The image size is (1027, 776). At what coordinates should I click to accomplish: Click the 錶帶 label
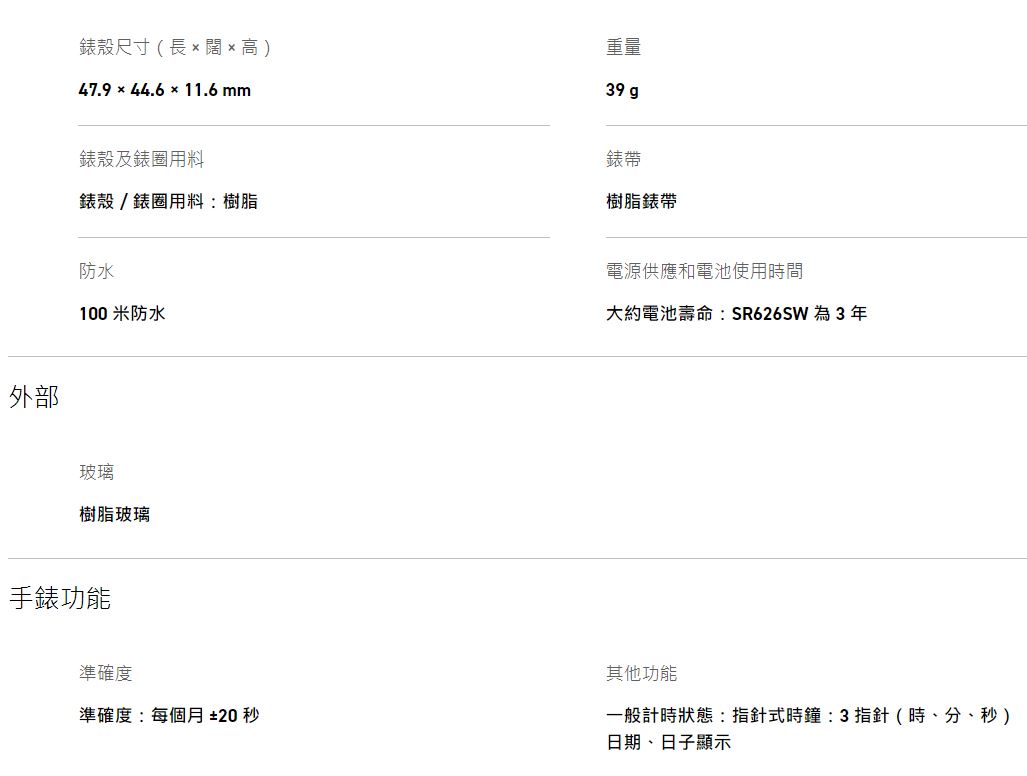(x=624, y=158)
